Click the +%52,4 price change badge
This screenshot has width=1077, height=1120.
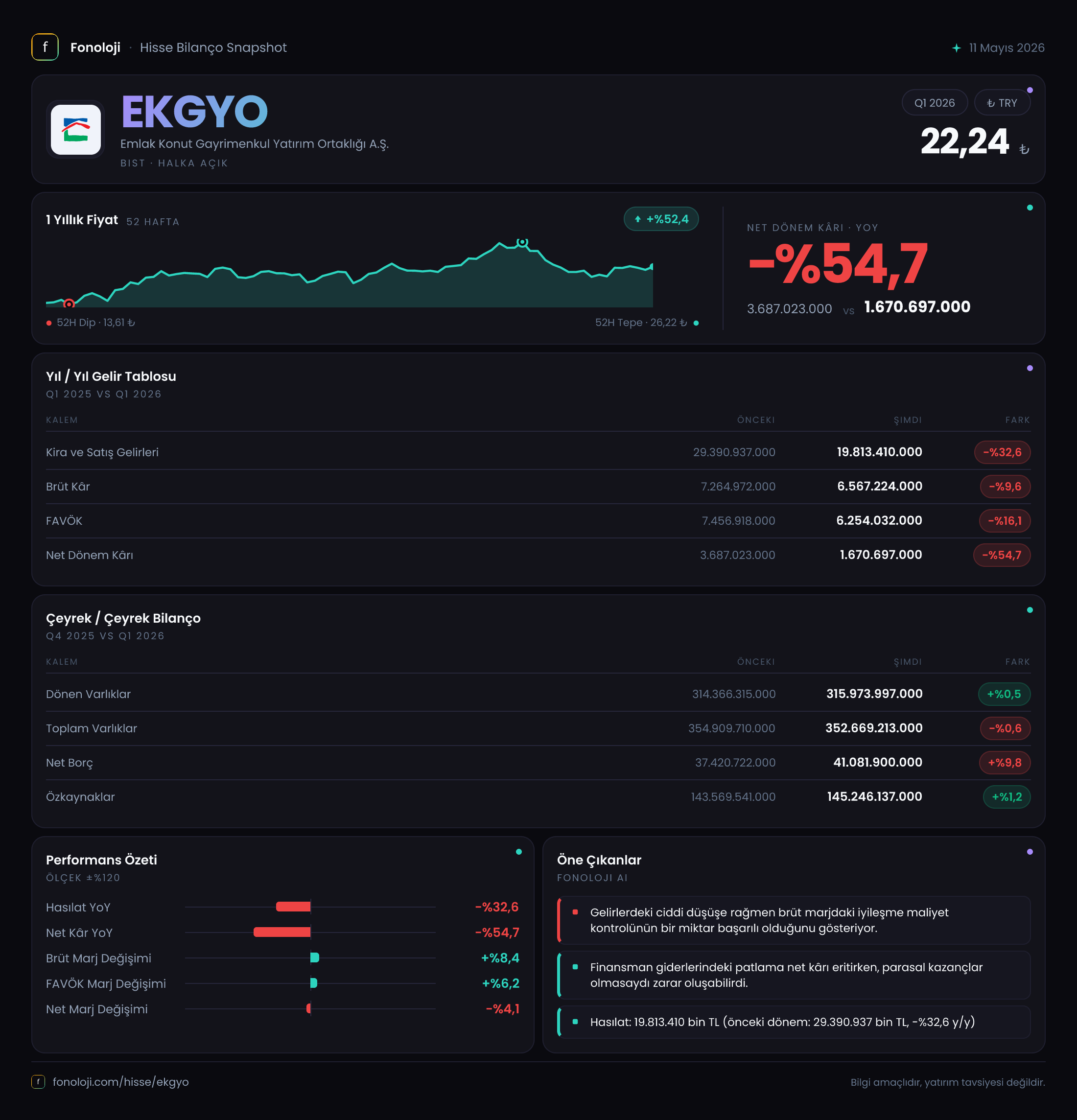coord(661,219)
